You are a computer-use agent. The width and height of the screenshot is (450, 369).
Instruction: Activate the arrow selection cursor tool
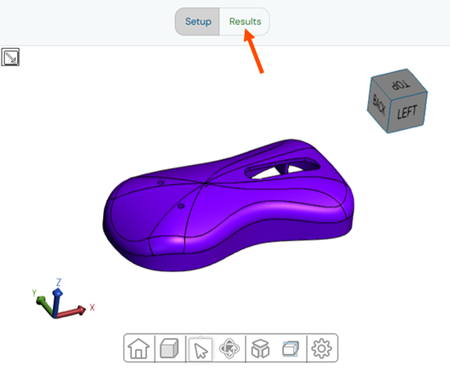pyautogui.click(x=200, y=349)
